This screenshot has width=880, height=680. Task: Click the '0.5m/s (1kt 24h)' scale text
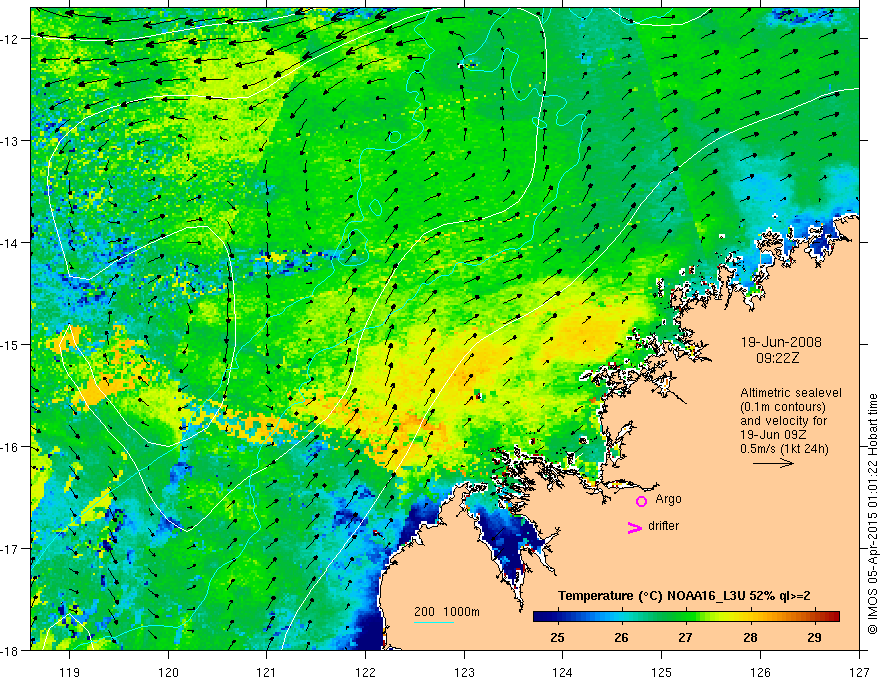pos(784,448)
